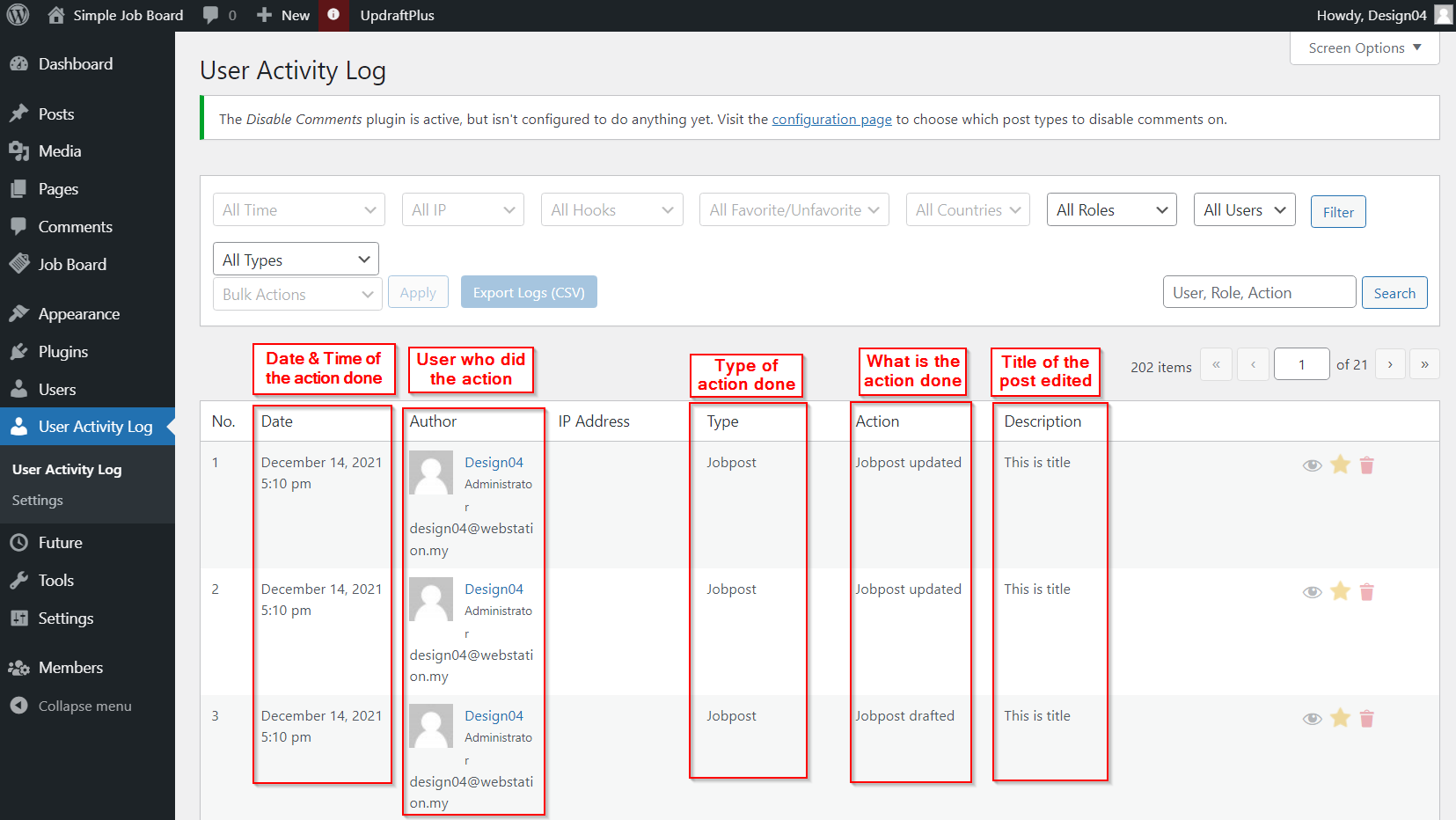Expand the All IP dropdown
The width and height of the screenshot is (1456, 820).
pos(463,209)
